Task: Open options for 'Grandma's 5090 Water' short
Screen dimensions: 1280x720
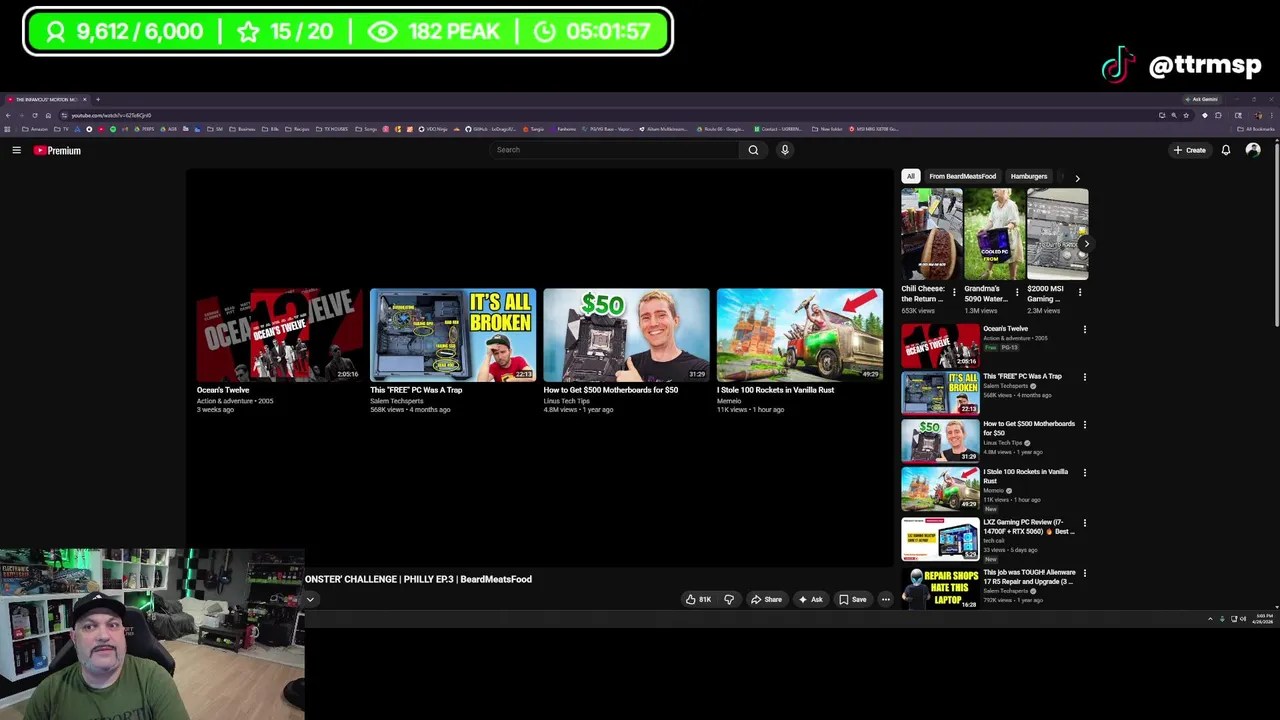Action: coord(1017,292)
